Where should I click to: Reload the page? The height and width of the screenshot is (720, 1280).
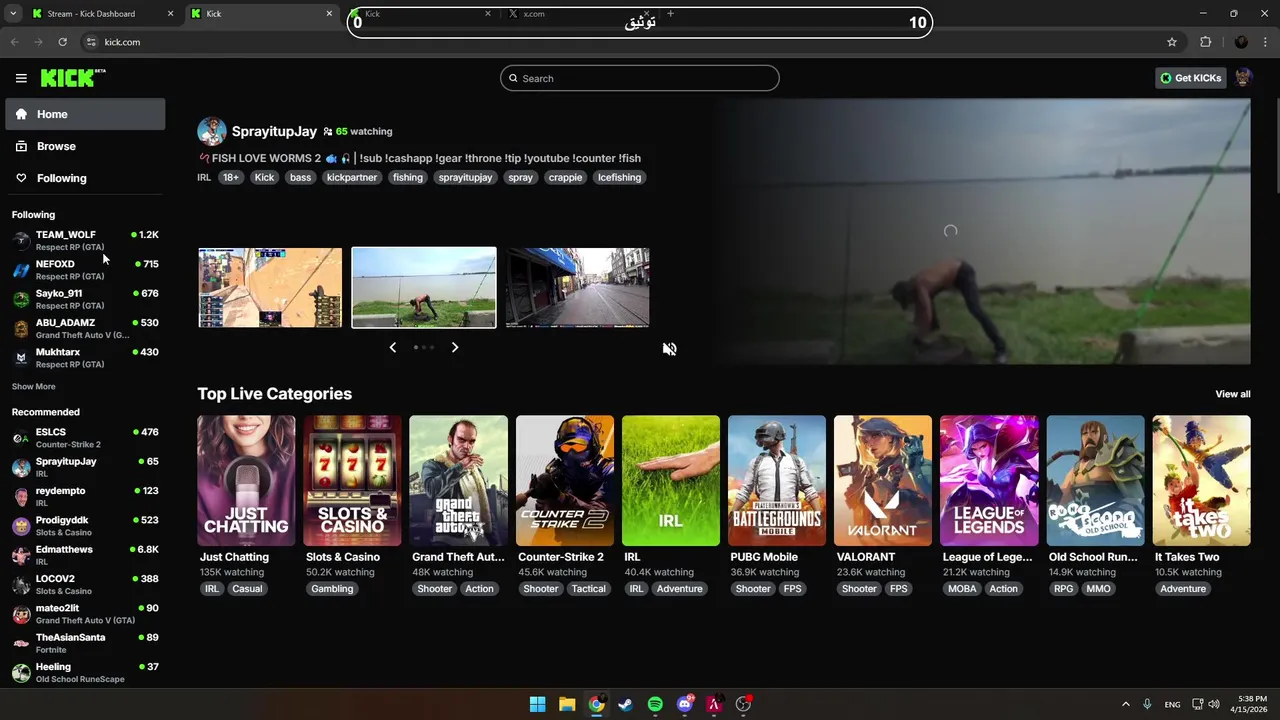click(x=62, y=42)
